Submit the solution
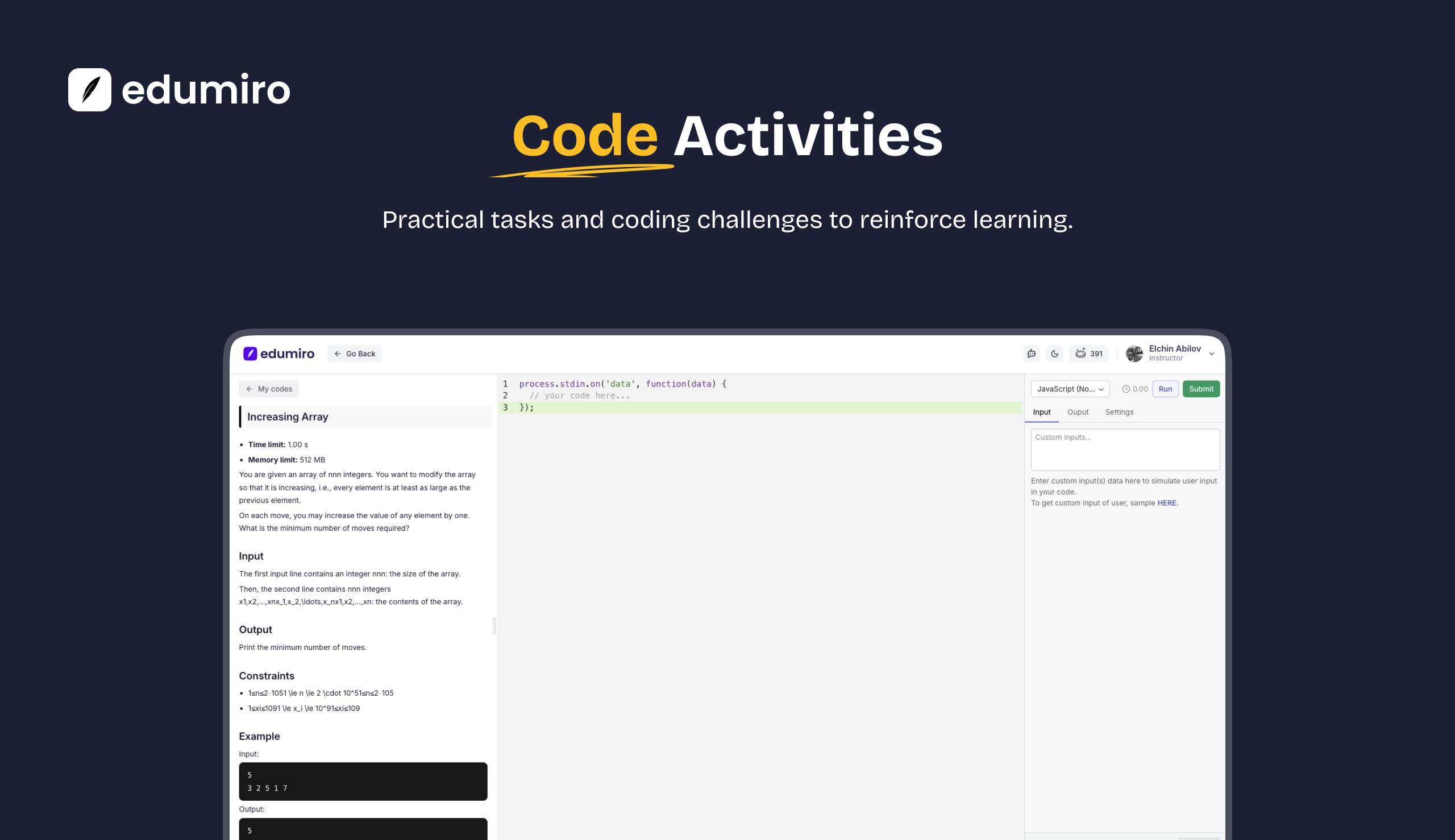The width and height of the screenshot is (1455, 840). [1200, 389]
